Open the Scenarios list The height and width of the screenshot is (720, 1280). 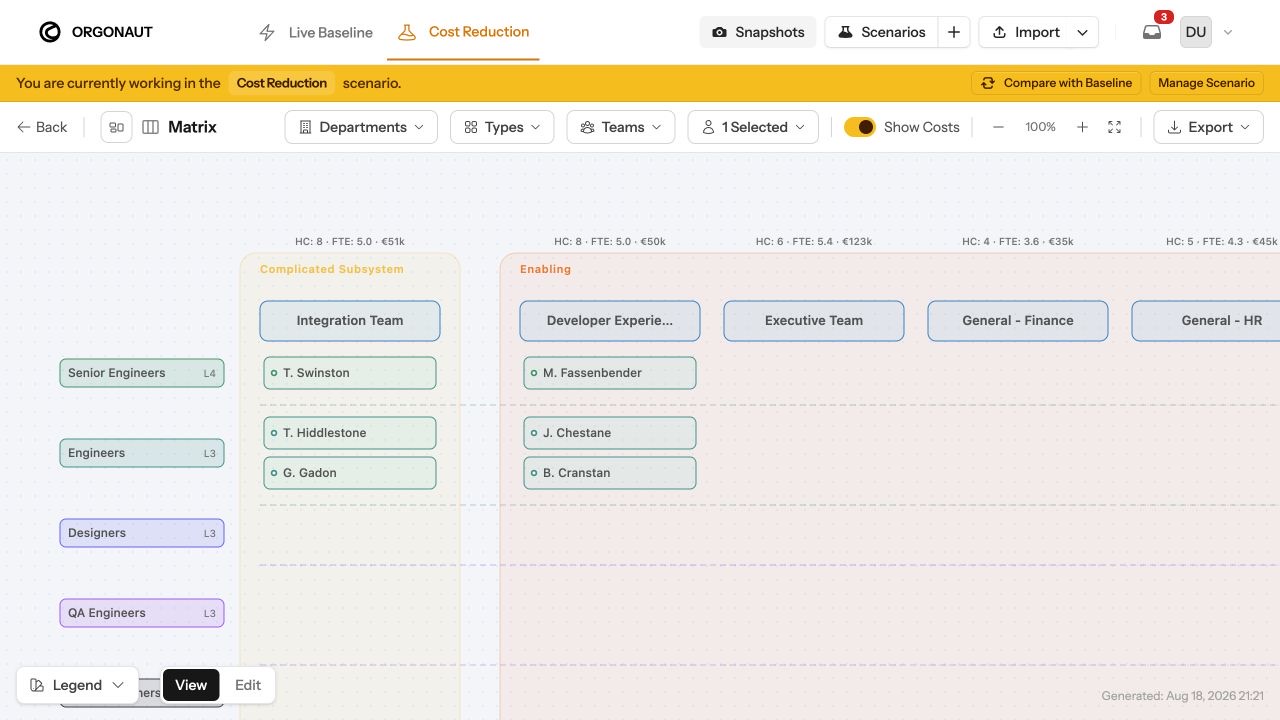pyautogui.click(x=882, y=32)
